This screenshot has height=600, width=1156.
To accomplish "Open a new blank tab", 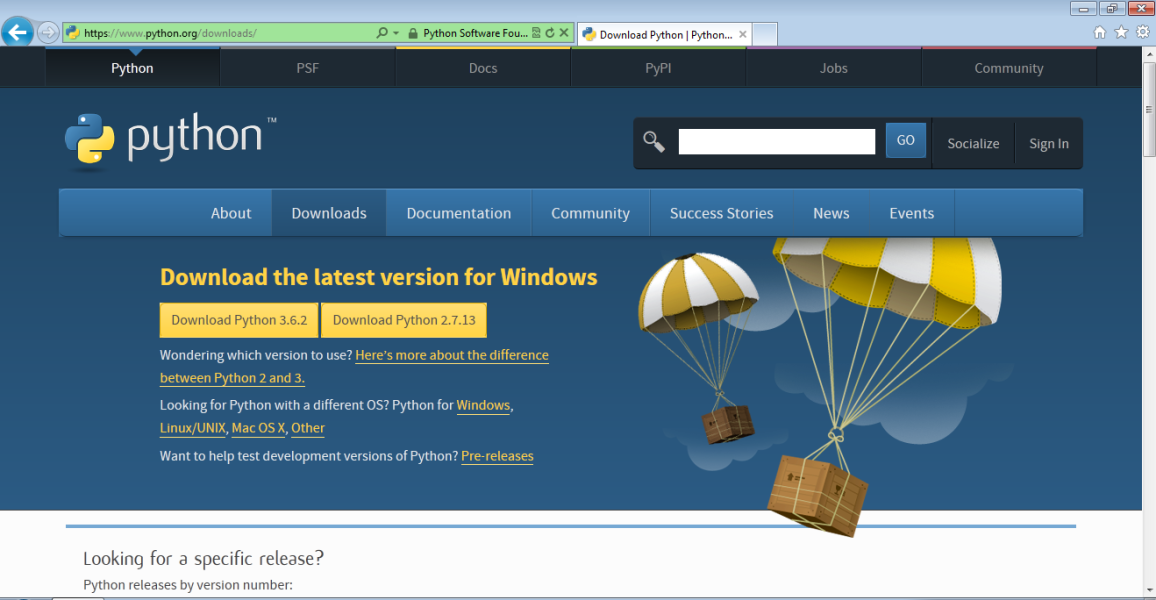I will (765, 34).
